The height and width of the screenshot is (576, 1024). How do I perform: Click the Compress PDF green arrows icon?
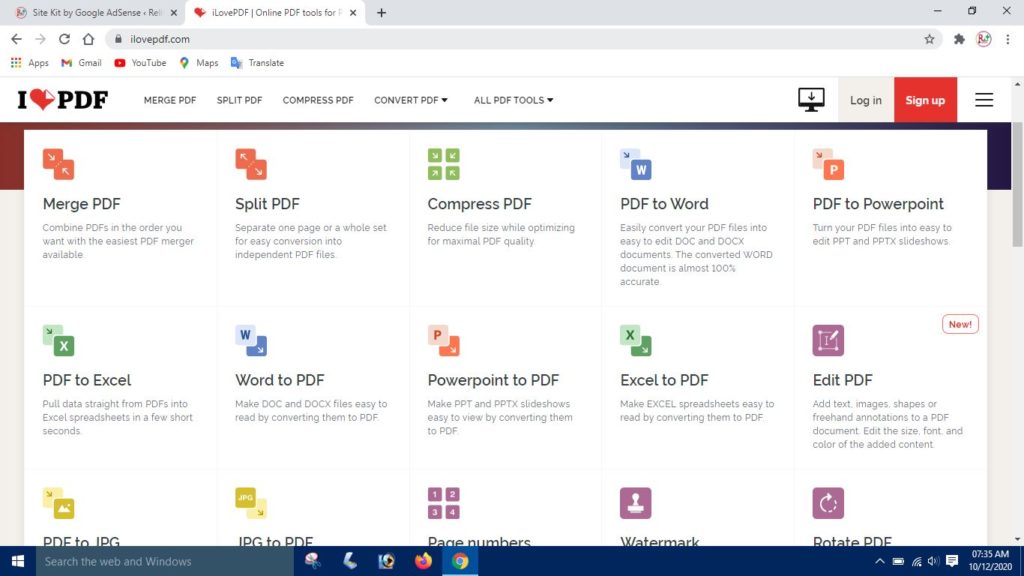[443, 164]
